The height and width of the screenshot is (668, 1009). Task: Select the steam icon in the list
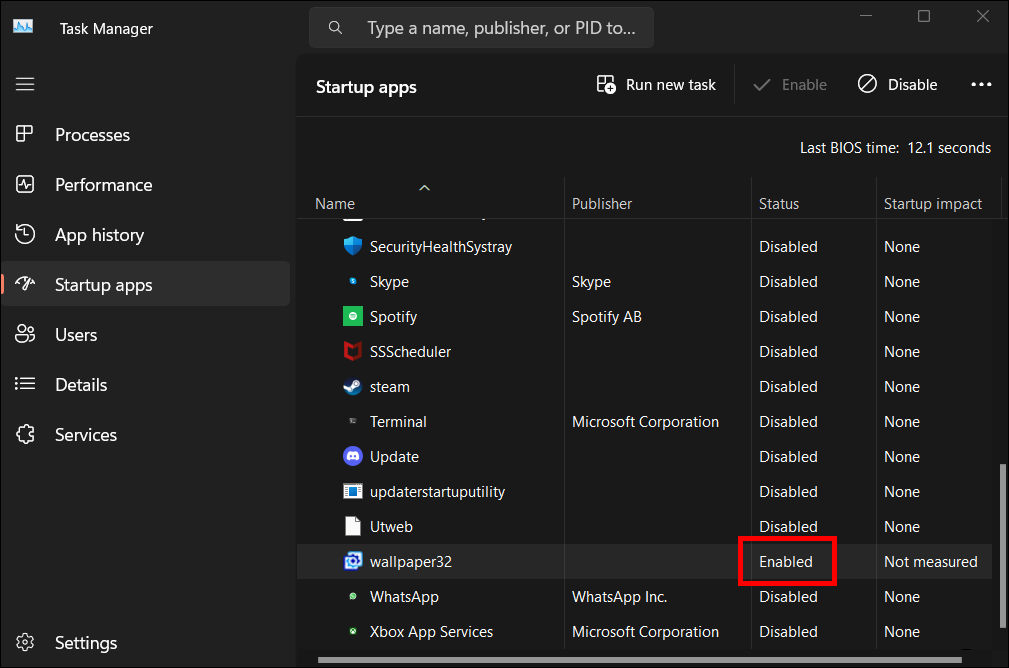point(353,386)
